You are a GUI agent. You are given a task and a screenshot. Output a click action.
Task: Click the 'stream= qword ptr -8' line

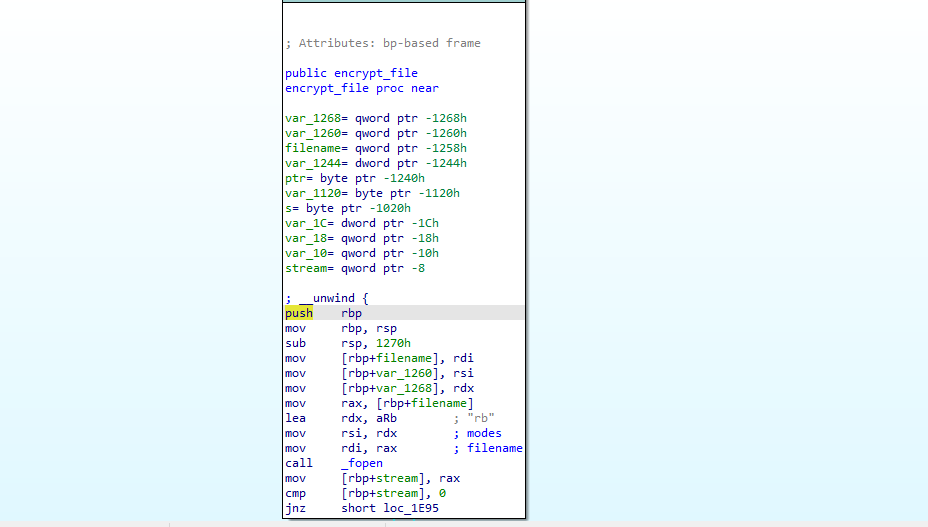355,268
